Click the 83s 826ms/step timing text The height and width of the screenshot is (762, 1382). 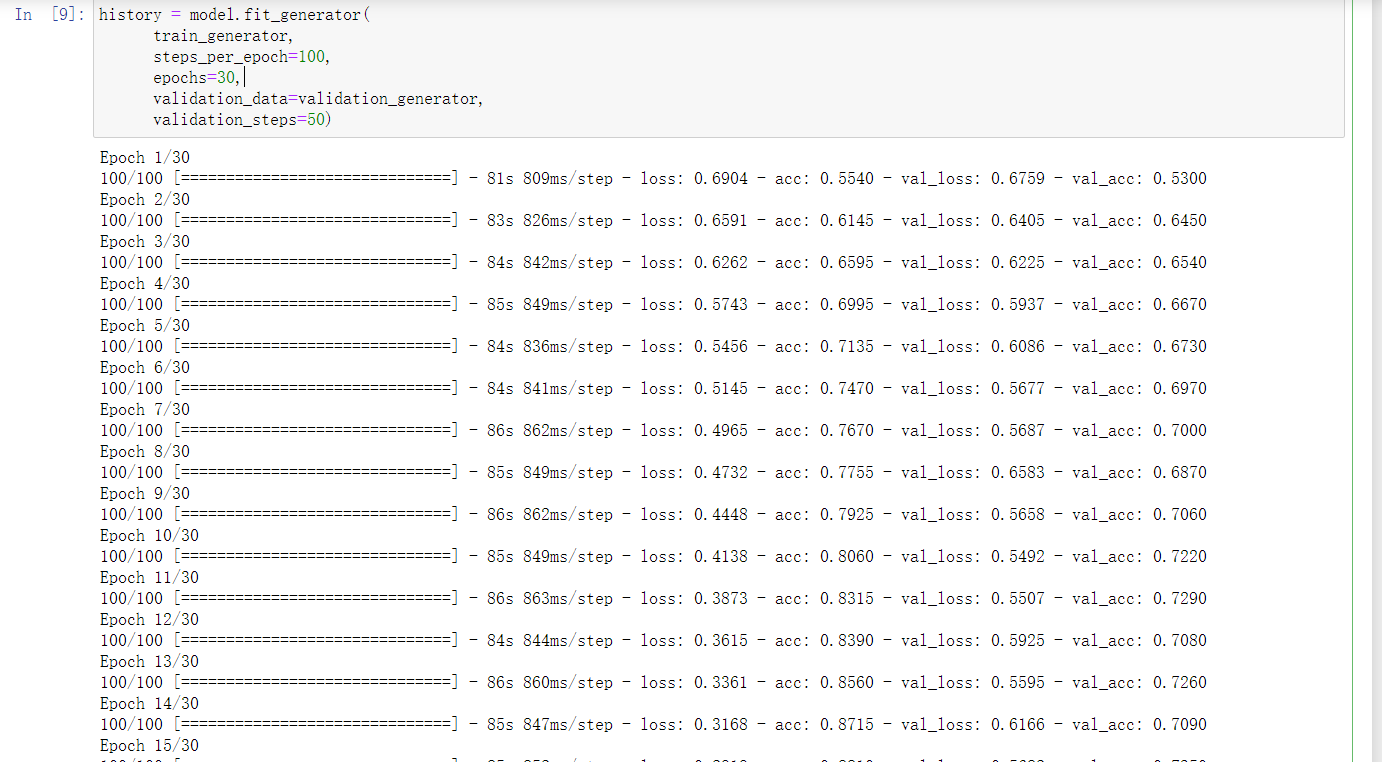click(550, 221)
